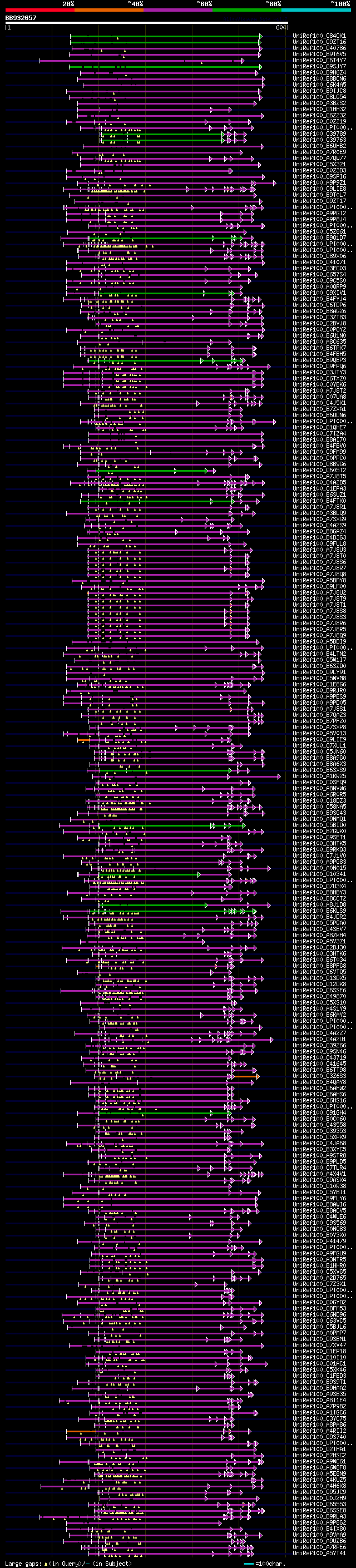
Task: Open hit UniRef100_Q9SJY7
Action: tap(319, 66)
